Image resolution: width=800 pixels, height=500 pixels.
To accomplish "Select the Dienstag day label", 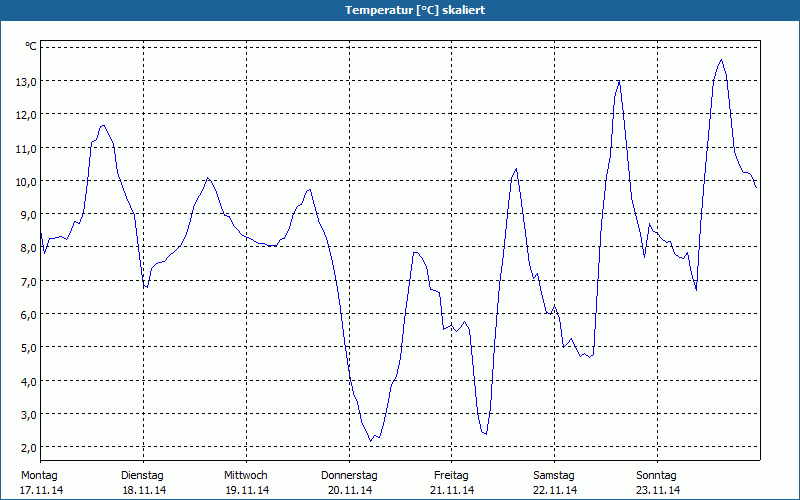I will click(142, 476).
